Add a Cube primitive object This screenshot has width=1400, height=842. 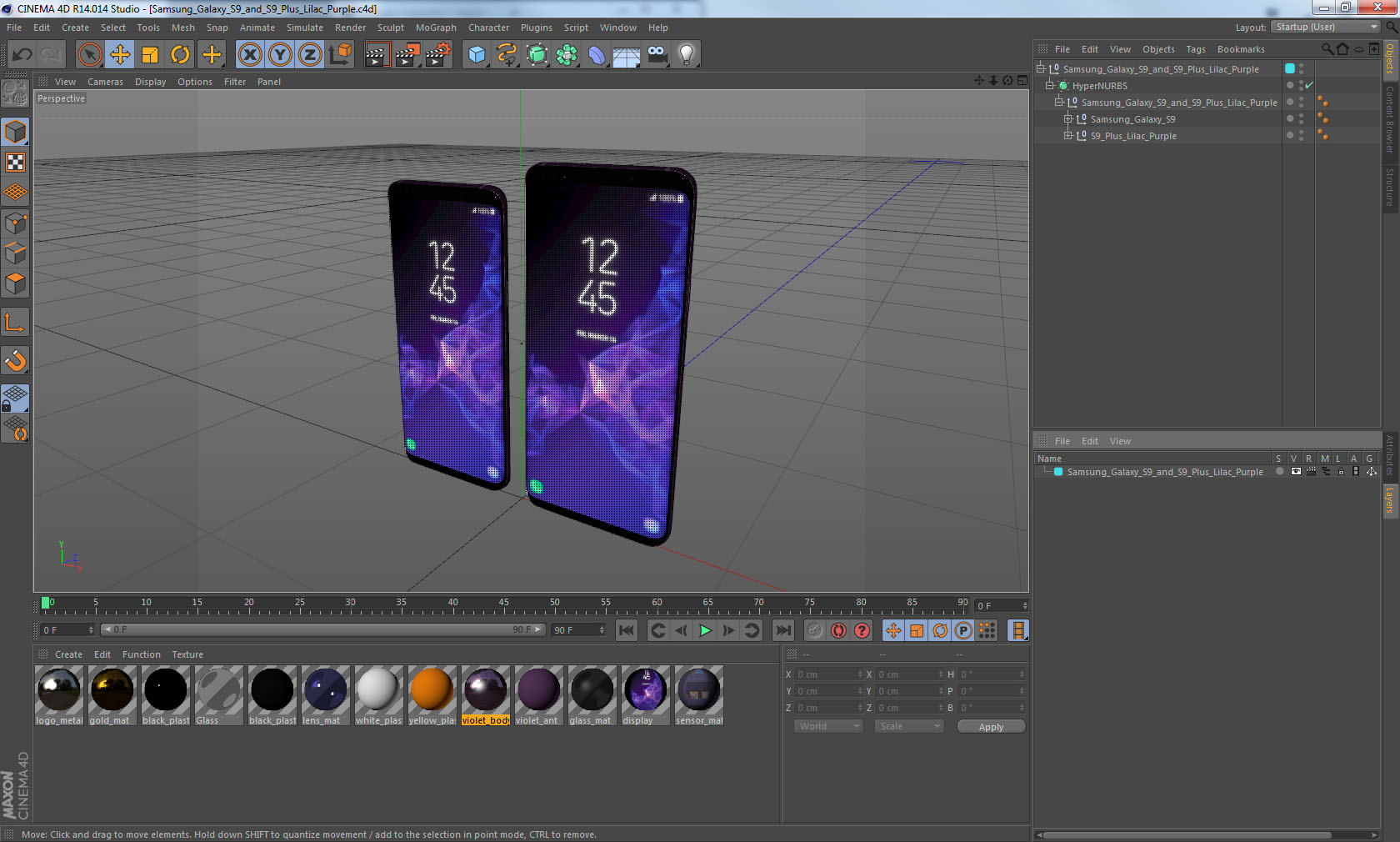[477, 55]
